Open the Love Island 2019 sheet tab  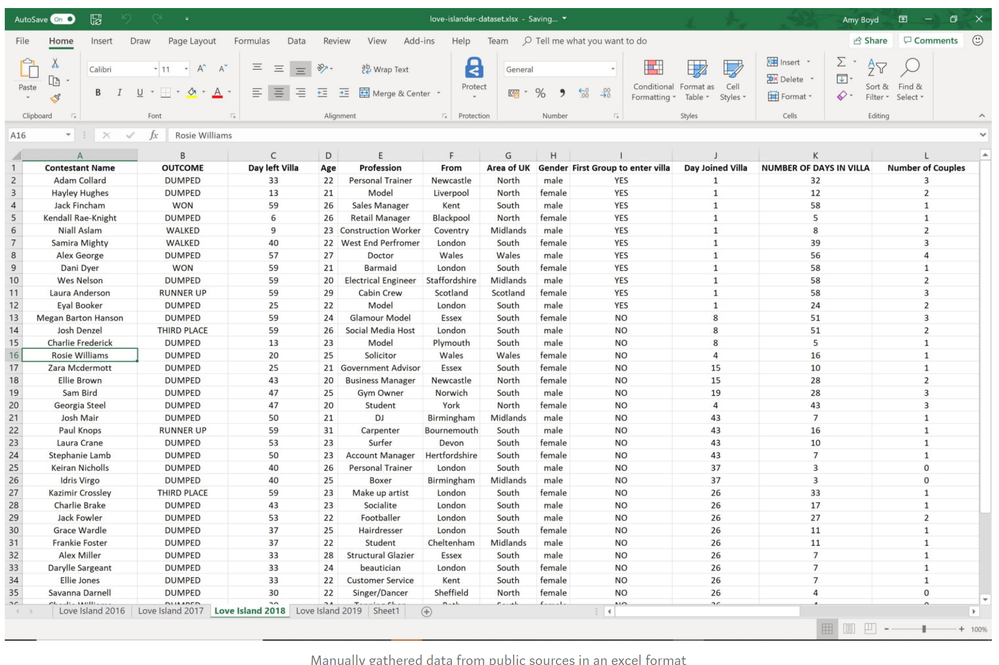pos(329,611)
